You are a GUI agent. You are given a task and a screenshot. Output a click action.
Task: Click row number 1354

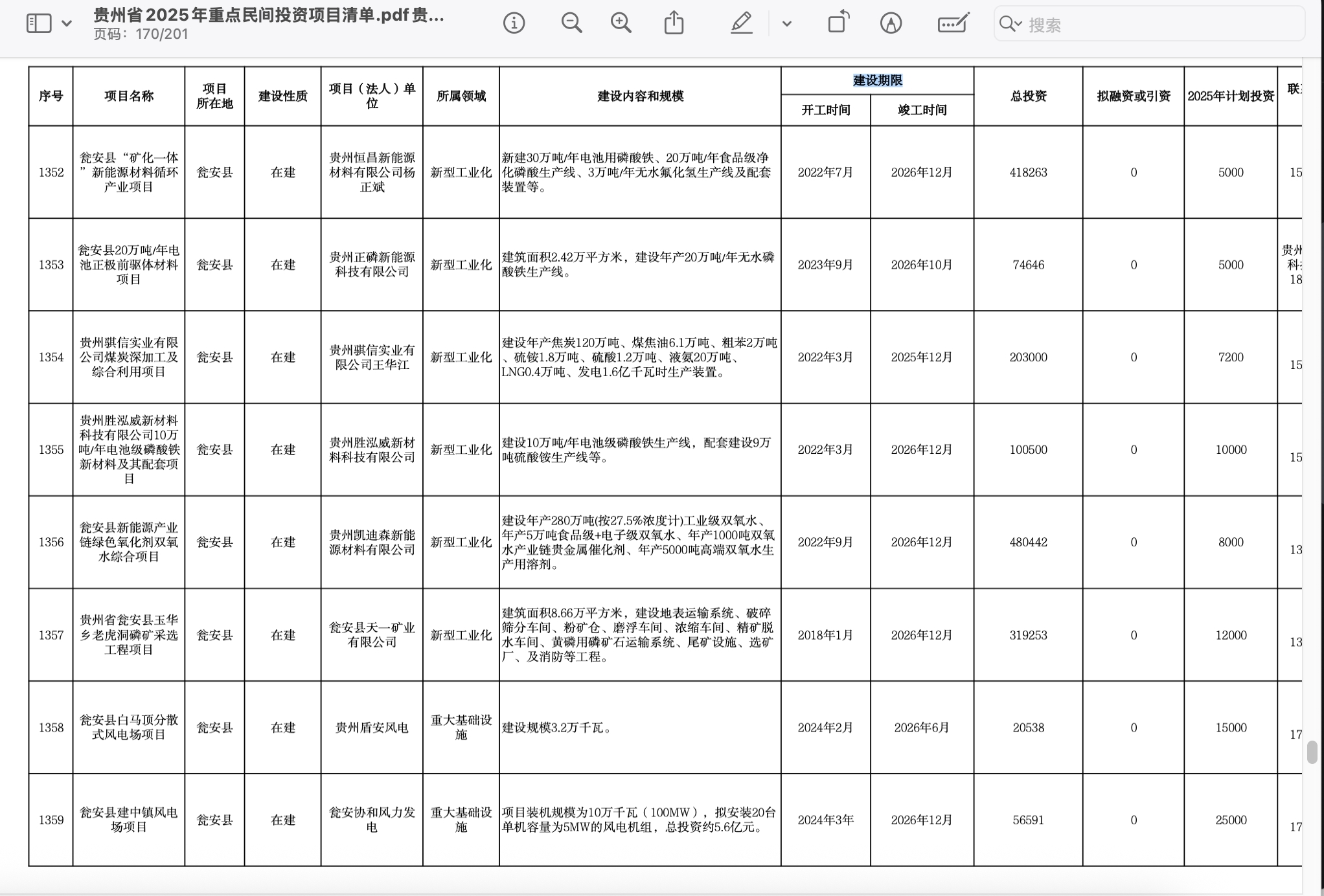(x=51, y=357)
